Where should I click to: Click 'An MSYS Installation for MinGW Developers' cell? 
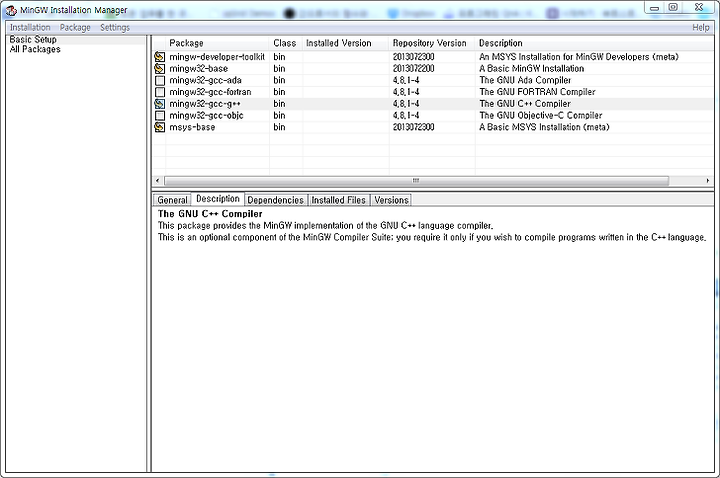point(579,57)
